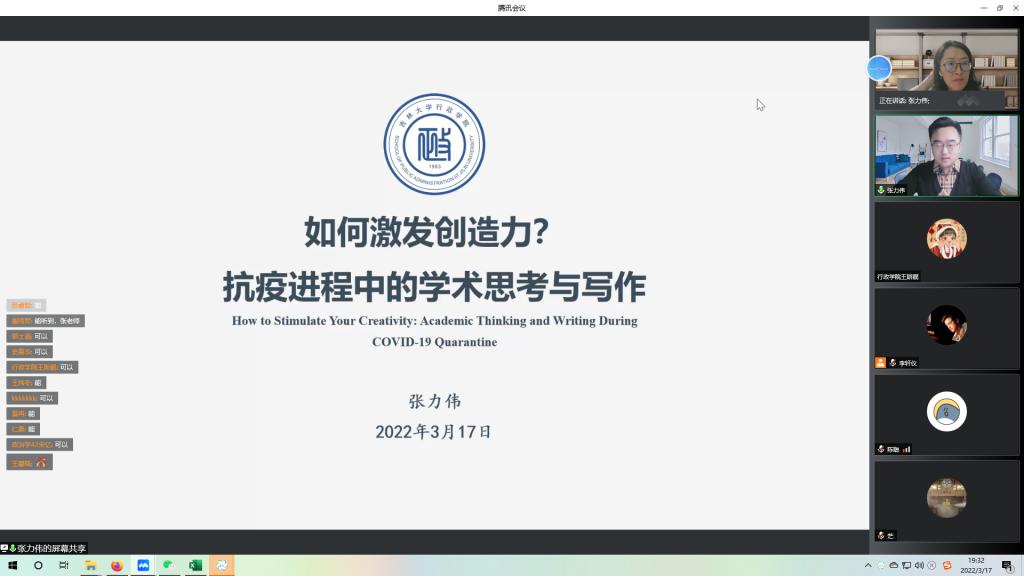Open the Cortana search circle
Viewport: 1024px width, 576px height.
click(x=38, y=565)
